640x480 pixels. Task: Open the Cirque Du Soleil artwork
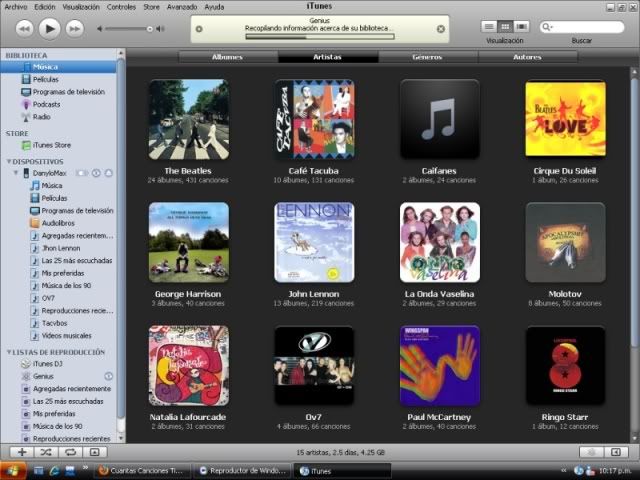click(565, 118)
